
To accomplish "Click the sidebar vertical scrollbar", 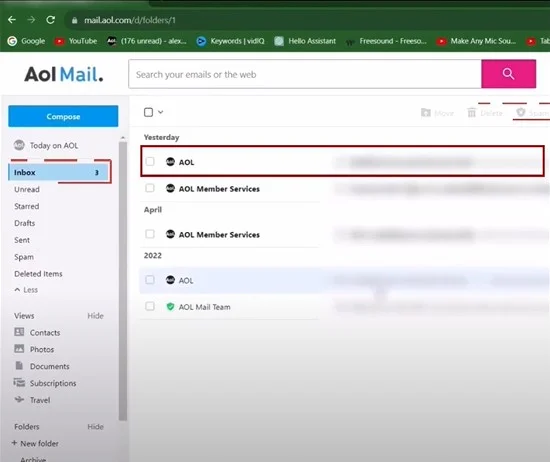I will pos(123,281).
